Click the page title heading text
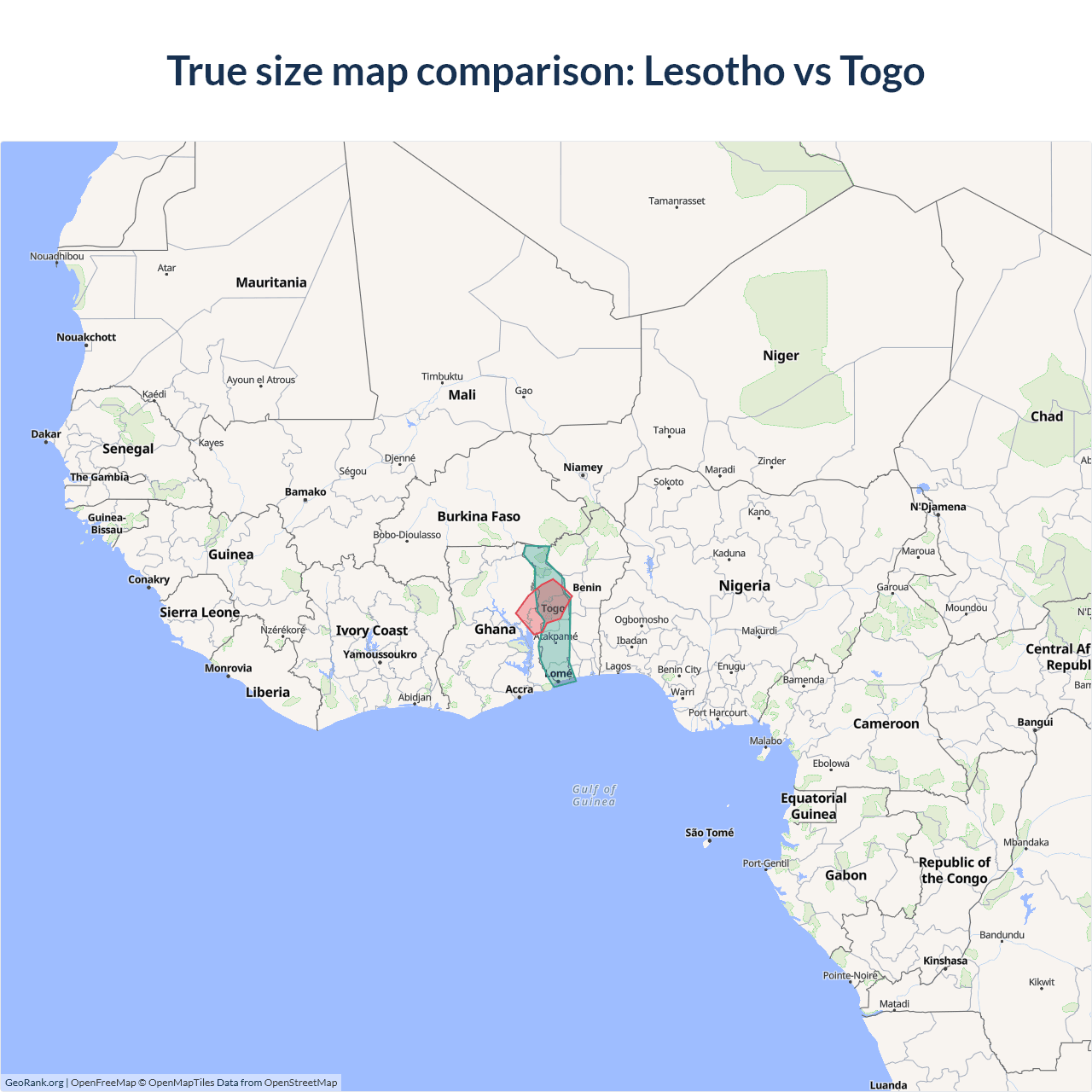This screenshot has height=1092, width=1092. [546, 71]
